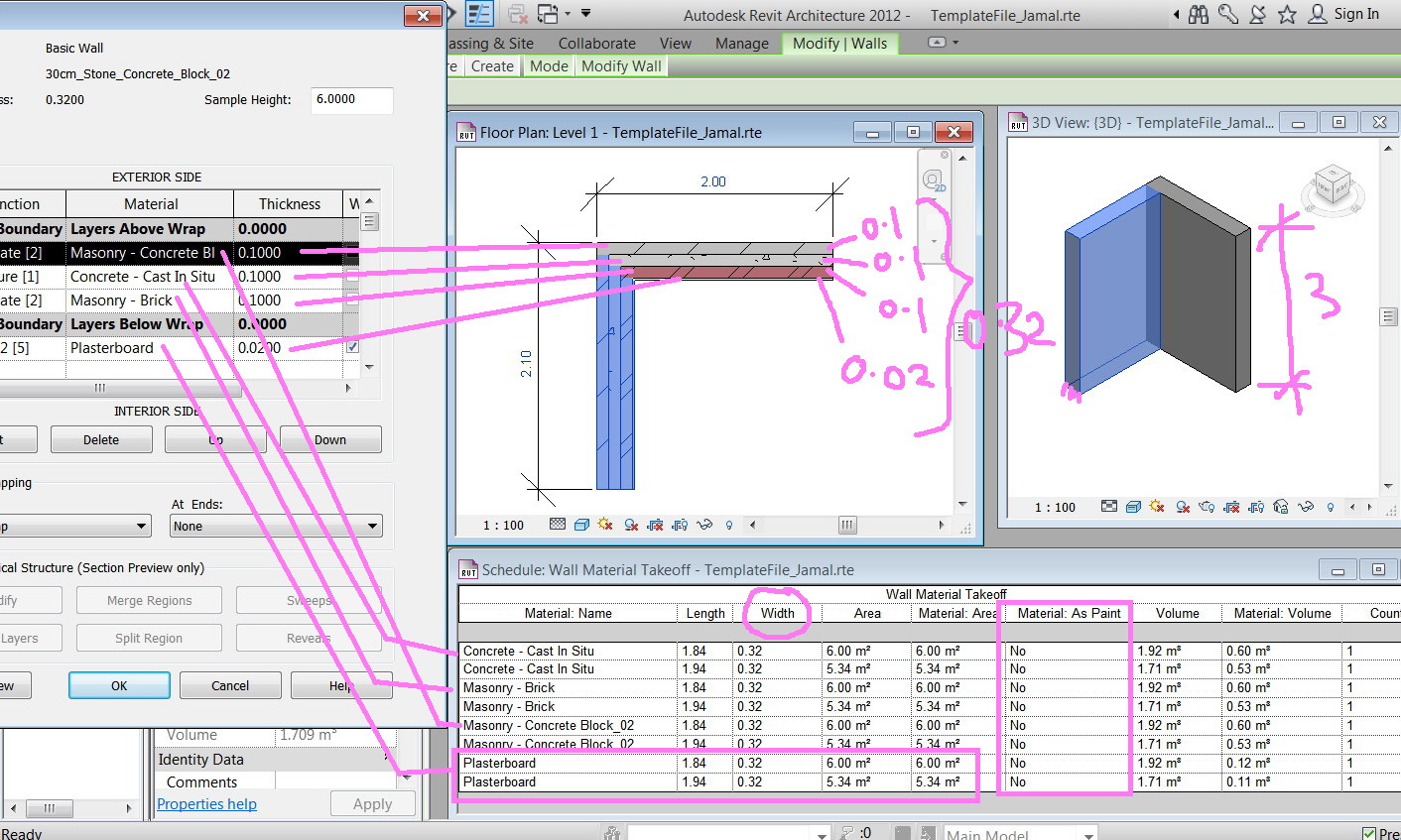Open the Switch Windows dropdown arrow
1401x840 pixels.
click(568, 14)
